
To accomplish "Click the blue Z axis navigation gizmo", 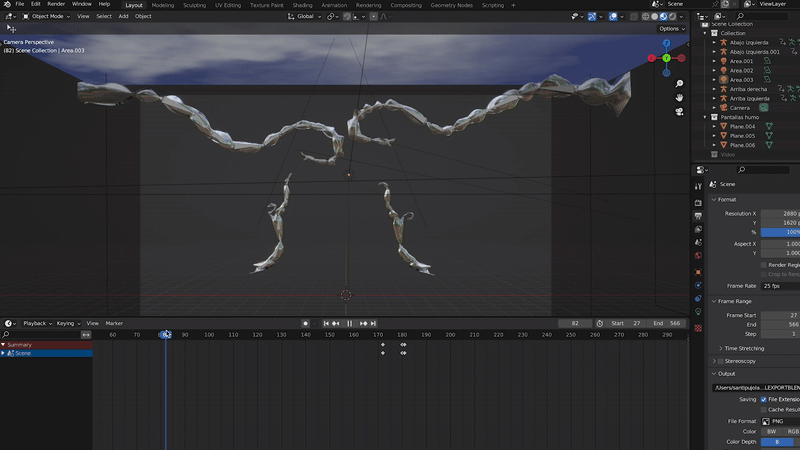I will [666, 44].
